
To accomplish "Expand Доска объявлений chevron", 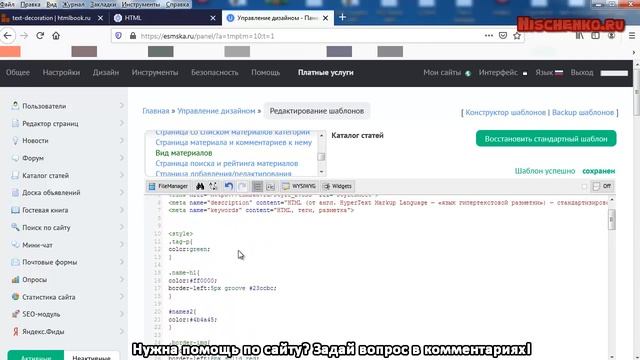I will click(x=121, y=192).
